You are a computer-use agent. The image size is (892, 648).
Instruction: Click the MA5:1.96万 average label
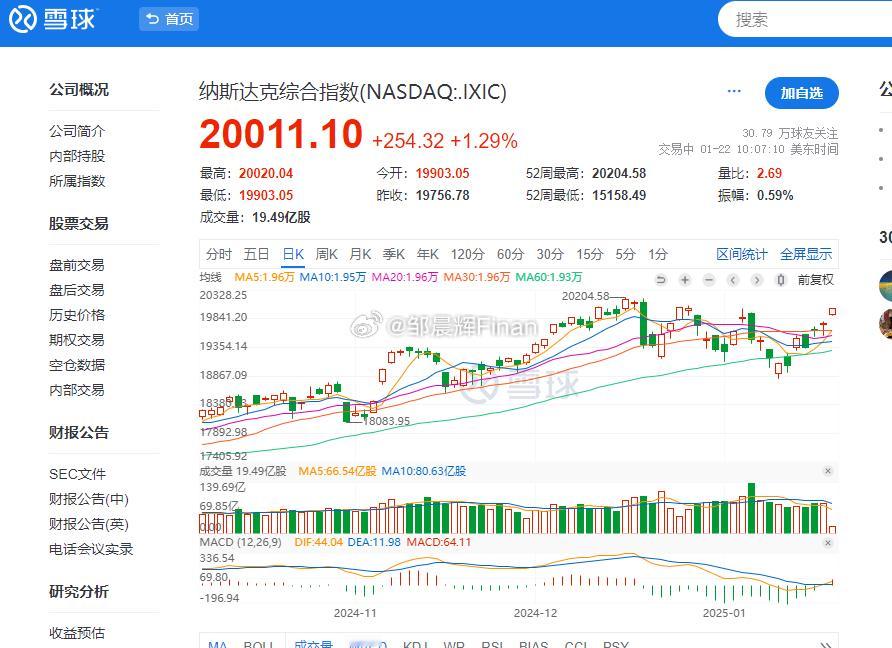[x=264, y=277]
